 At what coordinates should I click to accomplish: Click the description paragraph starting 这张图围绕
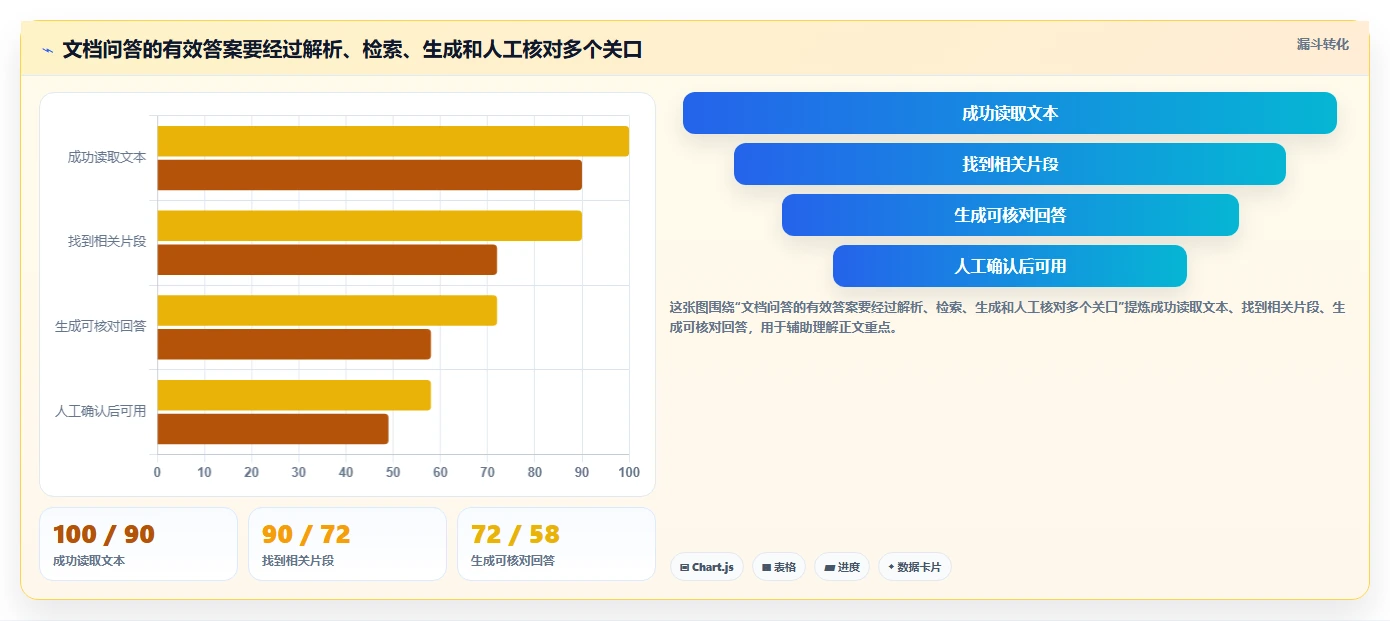pos(1007,317)
